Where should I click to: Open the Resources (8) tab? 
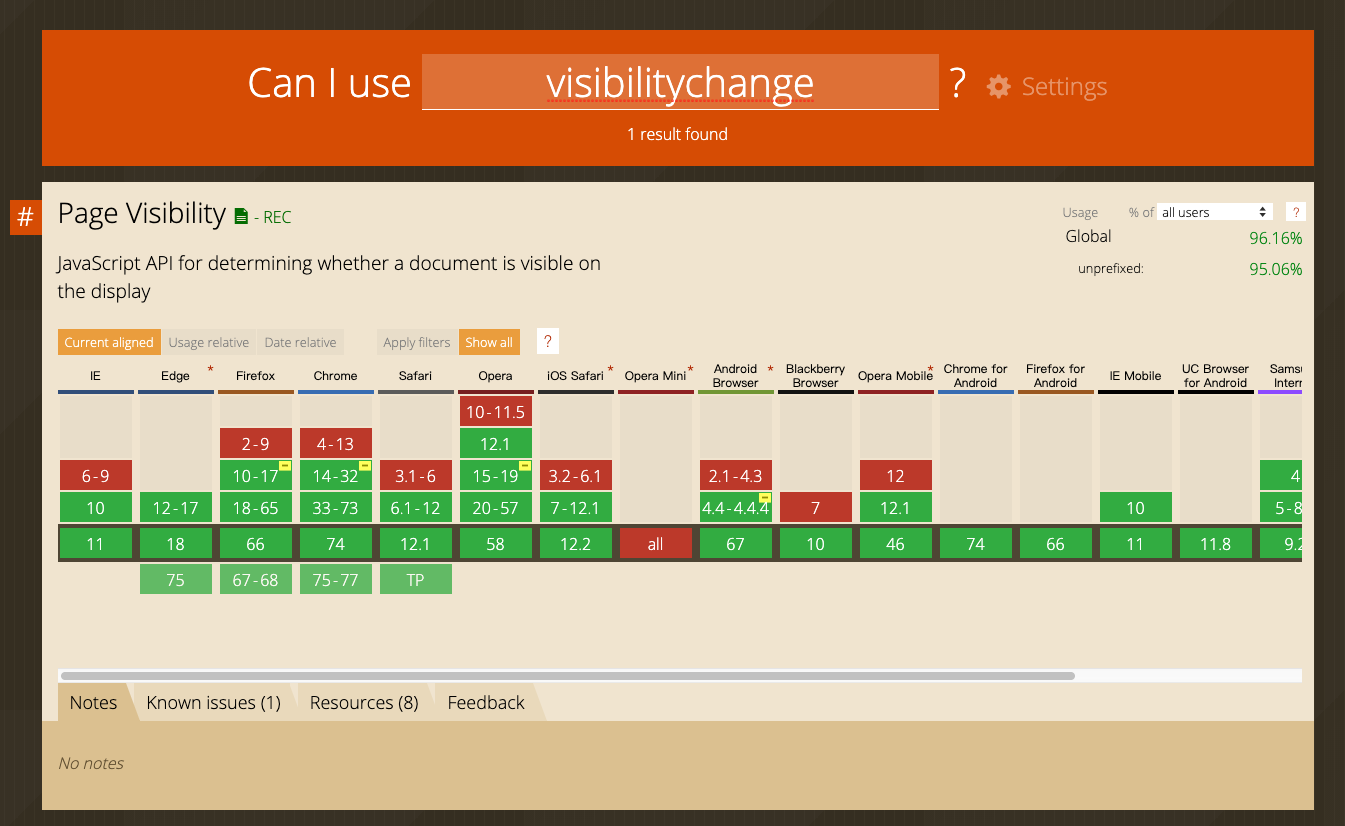pyautogui.click(x=364, y=702)
